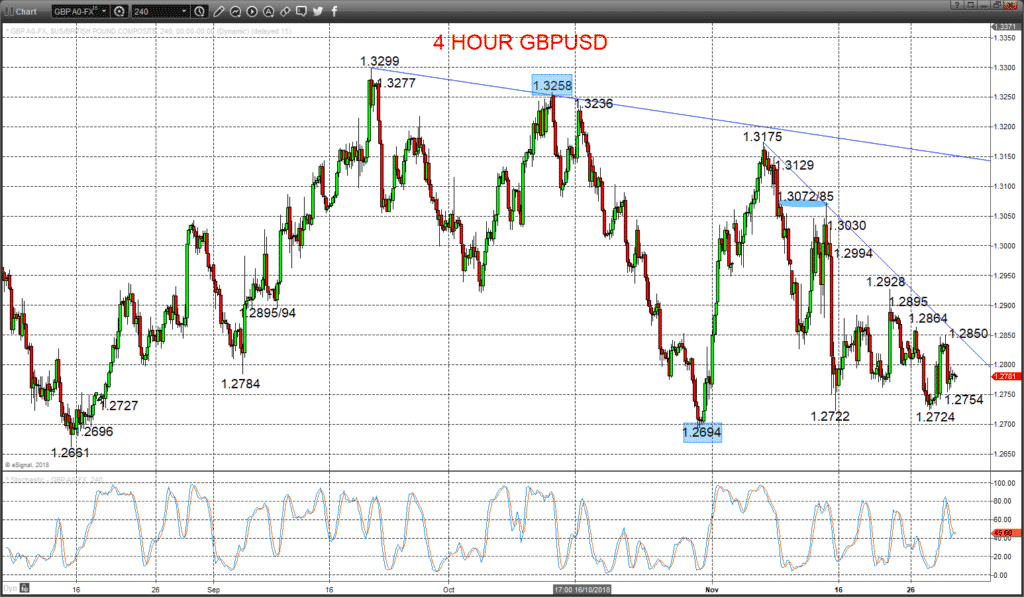Click the Chart window title label
Image resolution: width=1024 pixels, height=597 pixels.
pos(26,12)
